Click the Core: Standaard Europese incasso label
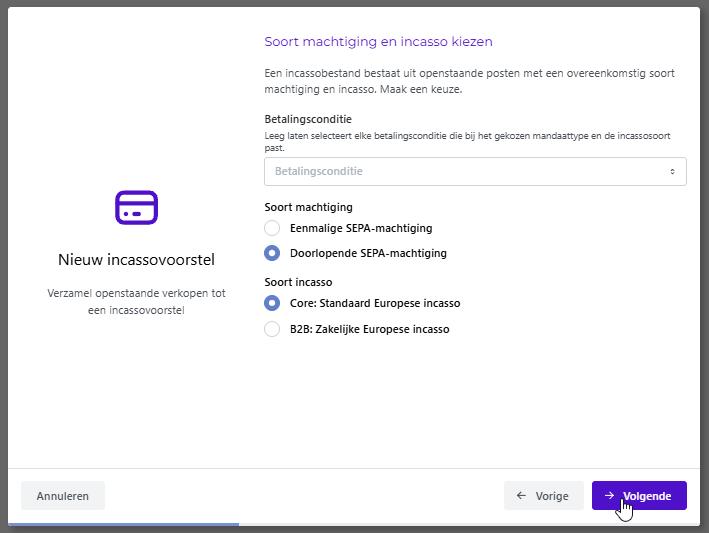The width and height of the screenshot is (709, 533). [x=375, y=303]
